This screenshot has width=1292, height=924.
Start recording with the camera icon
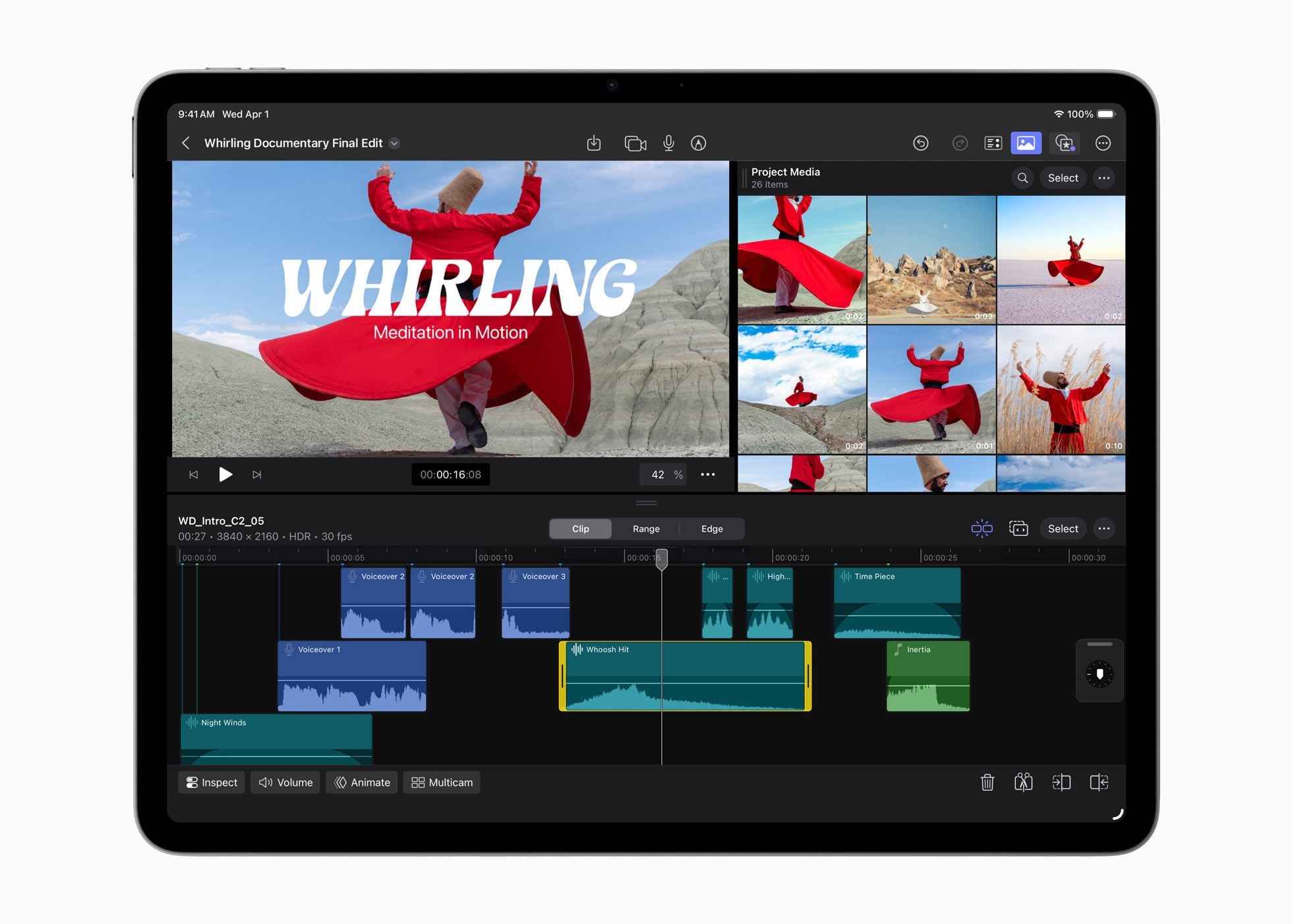pyautogui.click(x=635, y=143)
